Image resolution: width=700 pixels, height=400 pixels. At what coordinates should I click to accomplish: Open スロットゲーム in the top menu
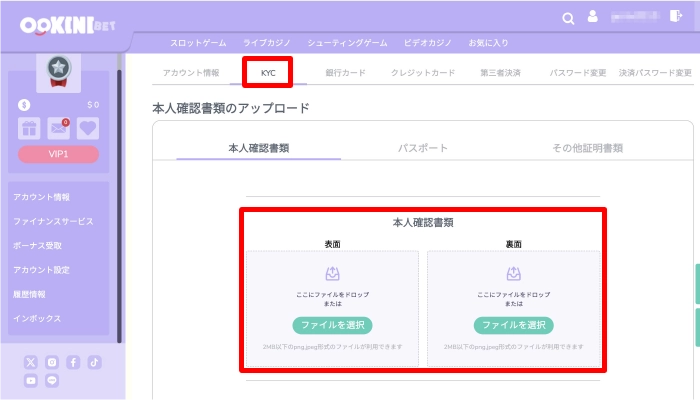(x=199, y=44)
